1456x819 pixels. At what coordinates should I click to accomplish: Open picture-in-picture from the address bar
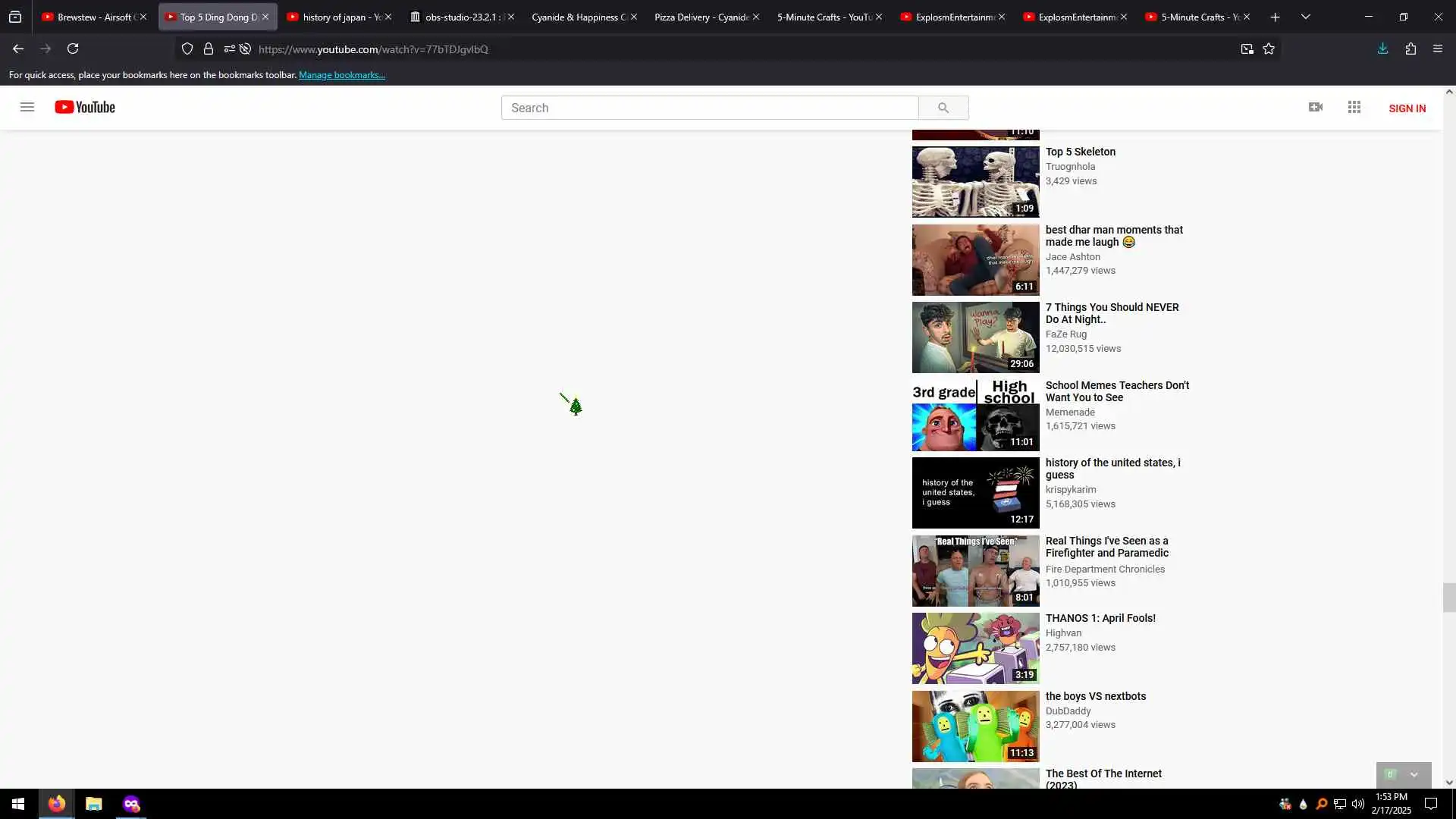pos(1247,49)
